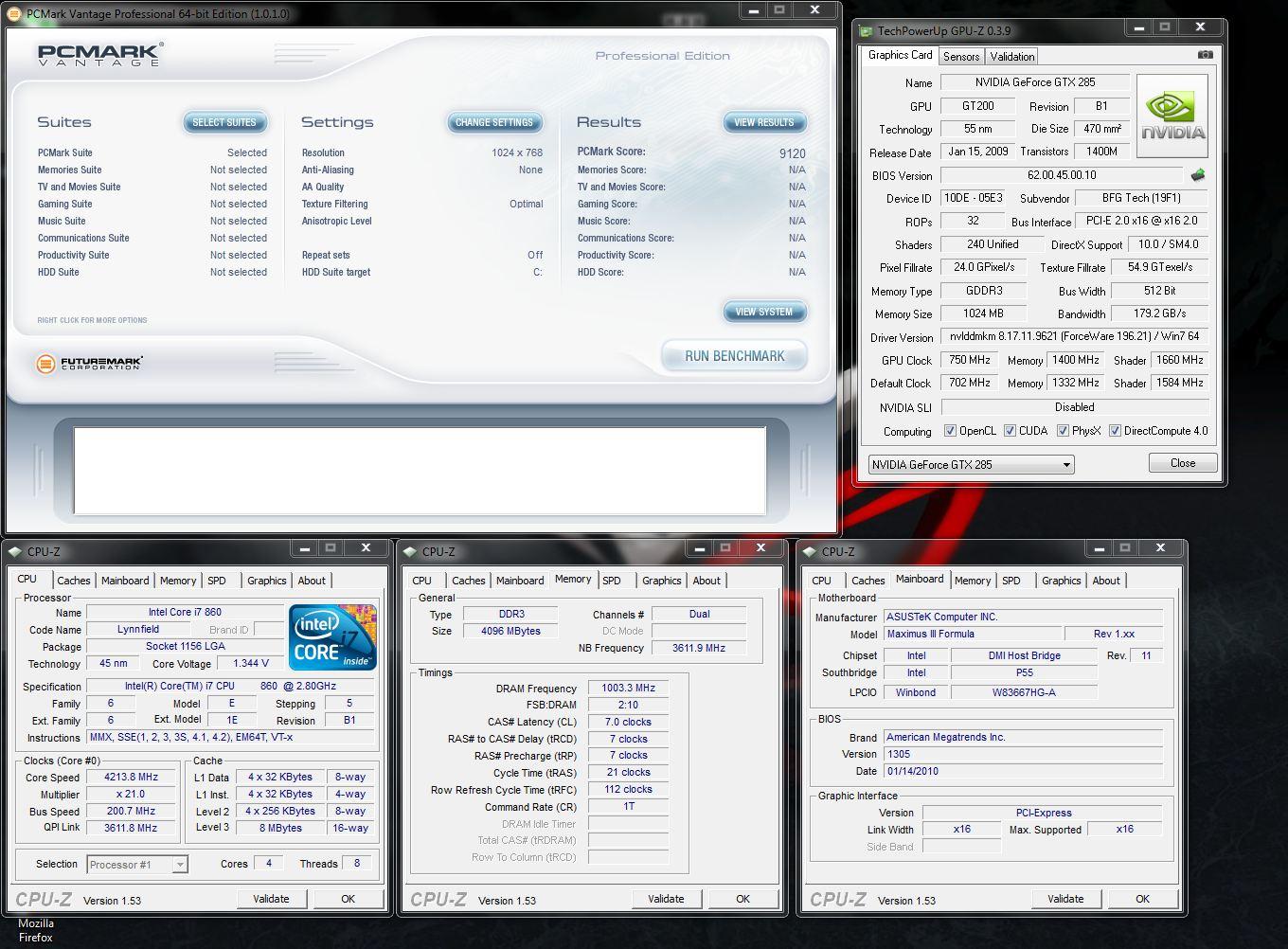Click the Maximus III Formula model field
This screenshot has height=949, width=1288.
[972, 635]
